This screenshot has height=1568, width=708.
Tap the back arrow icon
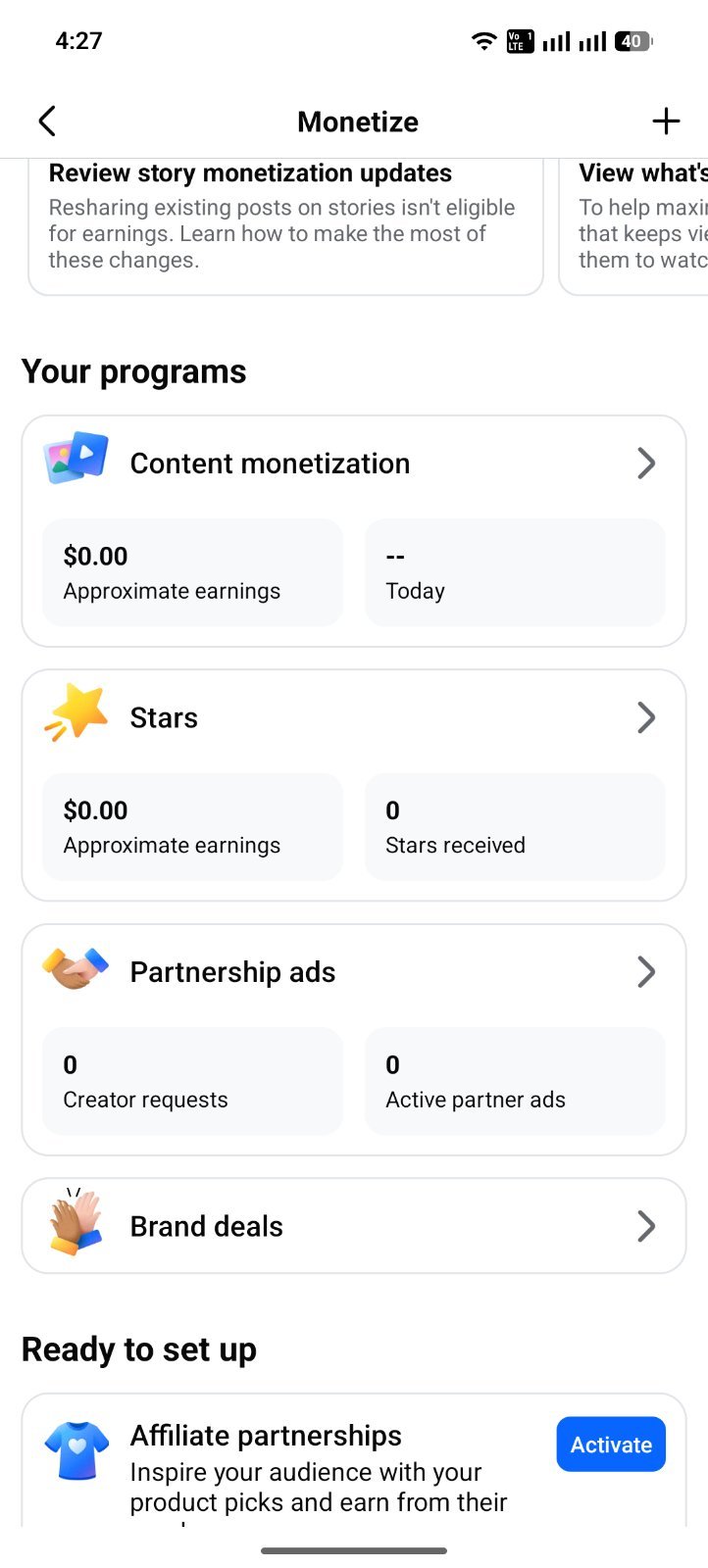pyautogui.click(x=46, y=122)
